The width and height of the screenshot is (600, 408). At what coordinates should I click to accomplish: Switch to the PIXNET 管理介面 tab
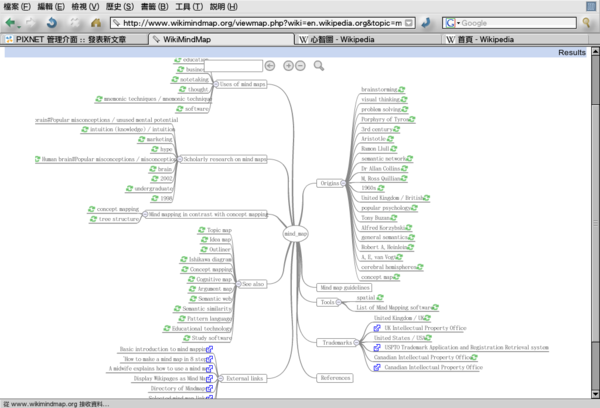click(75, 39)
